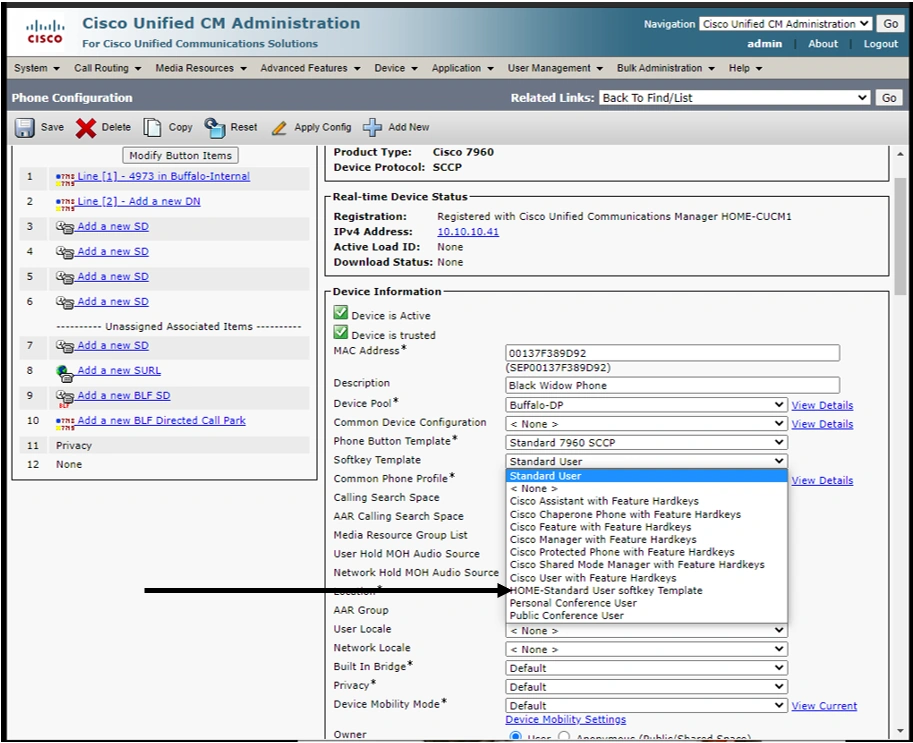Click the Add a new BLF SD link

pyautogui.click(x=123, y=395)
